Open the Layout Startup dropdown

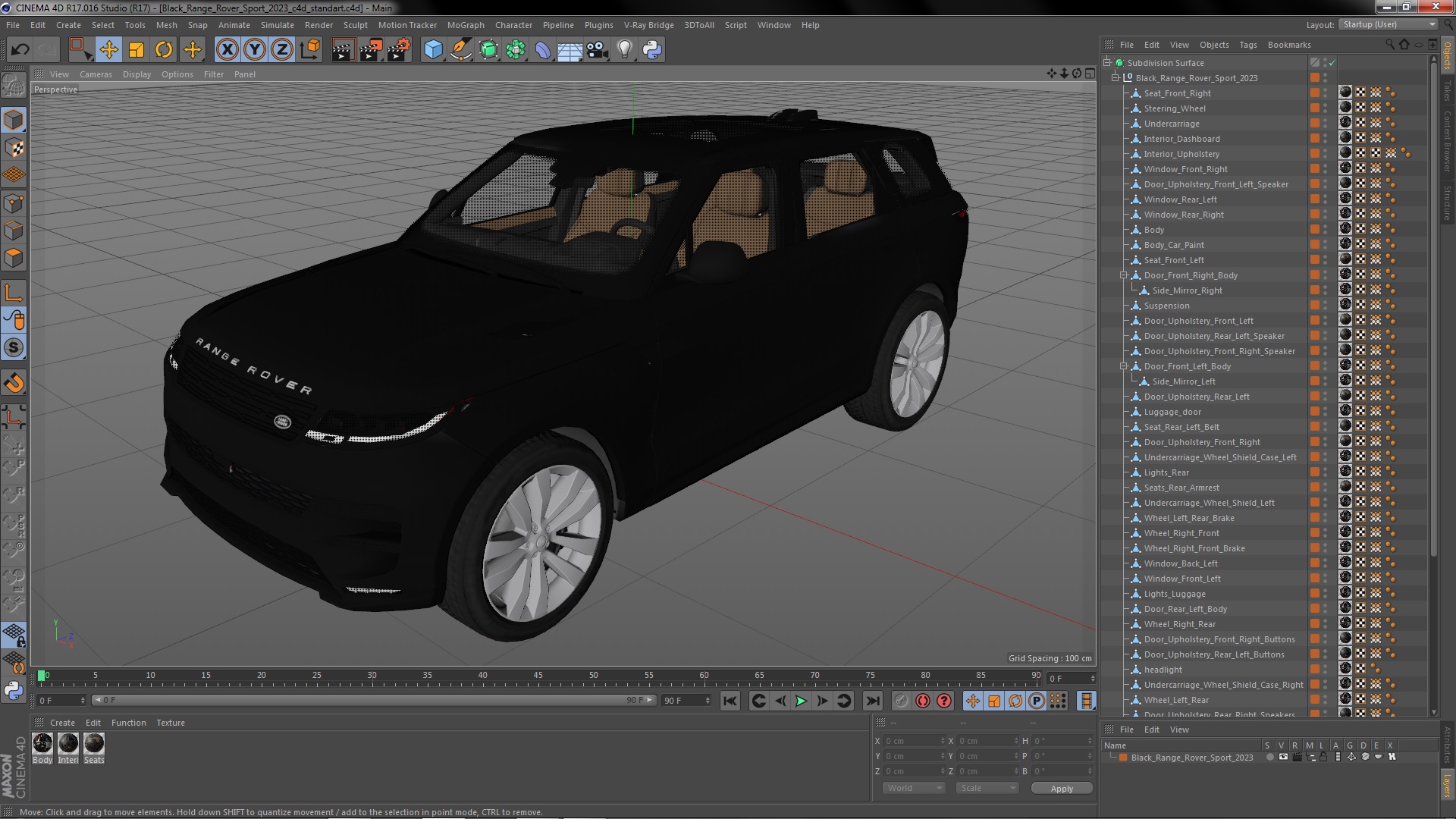click(x=1388, y=25)
